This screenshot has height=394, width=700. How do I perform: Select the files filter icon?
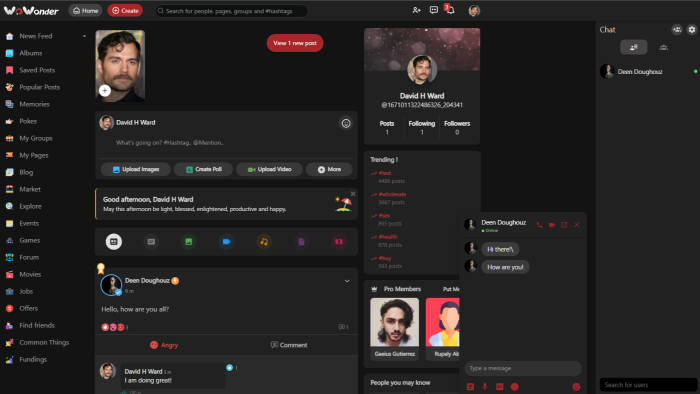pos(301,241)
